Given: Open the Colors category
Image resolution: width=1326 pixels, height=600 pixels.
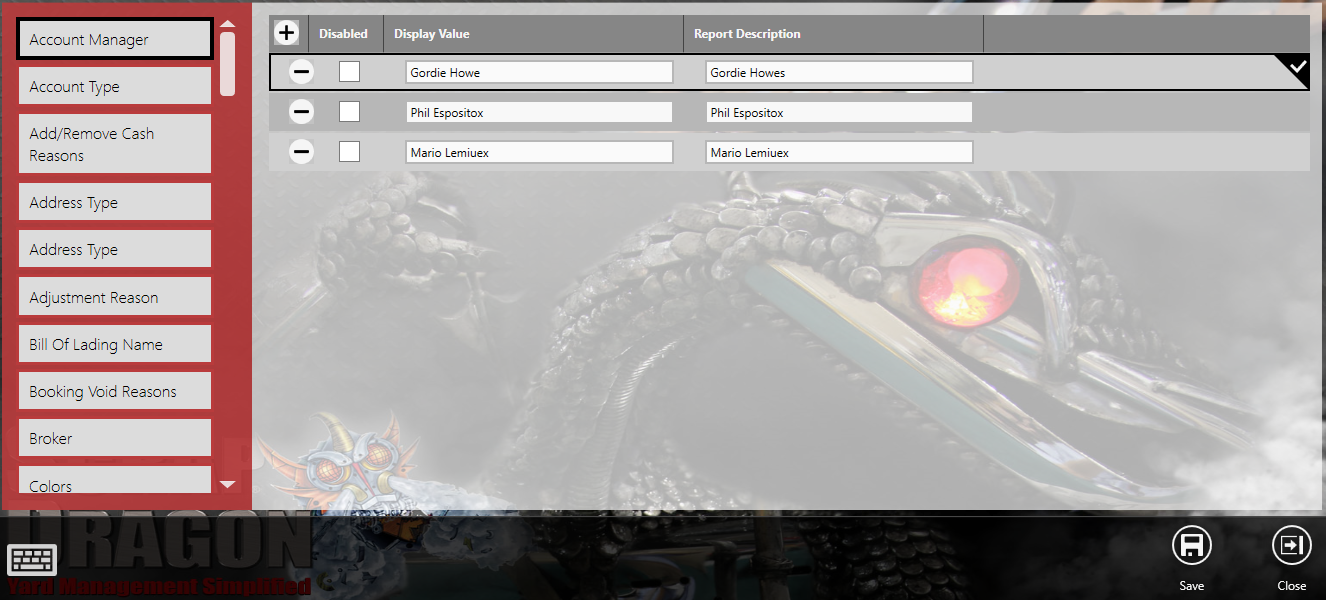Looking at the screenshot, I should point(115,480).
